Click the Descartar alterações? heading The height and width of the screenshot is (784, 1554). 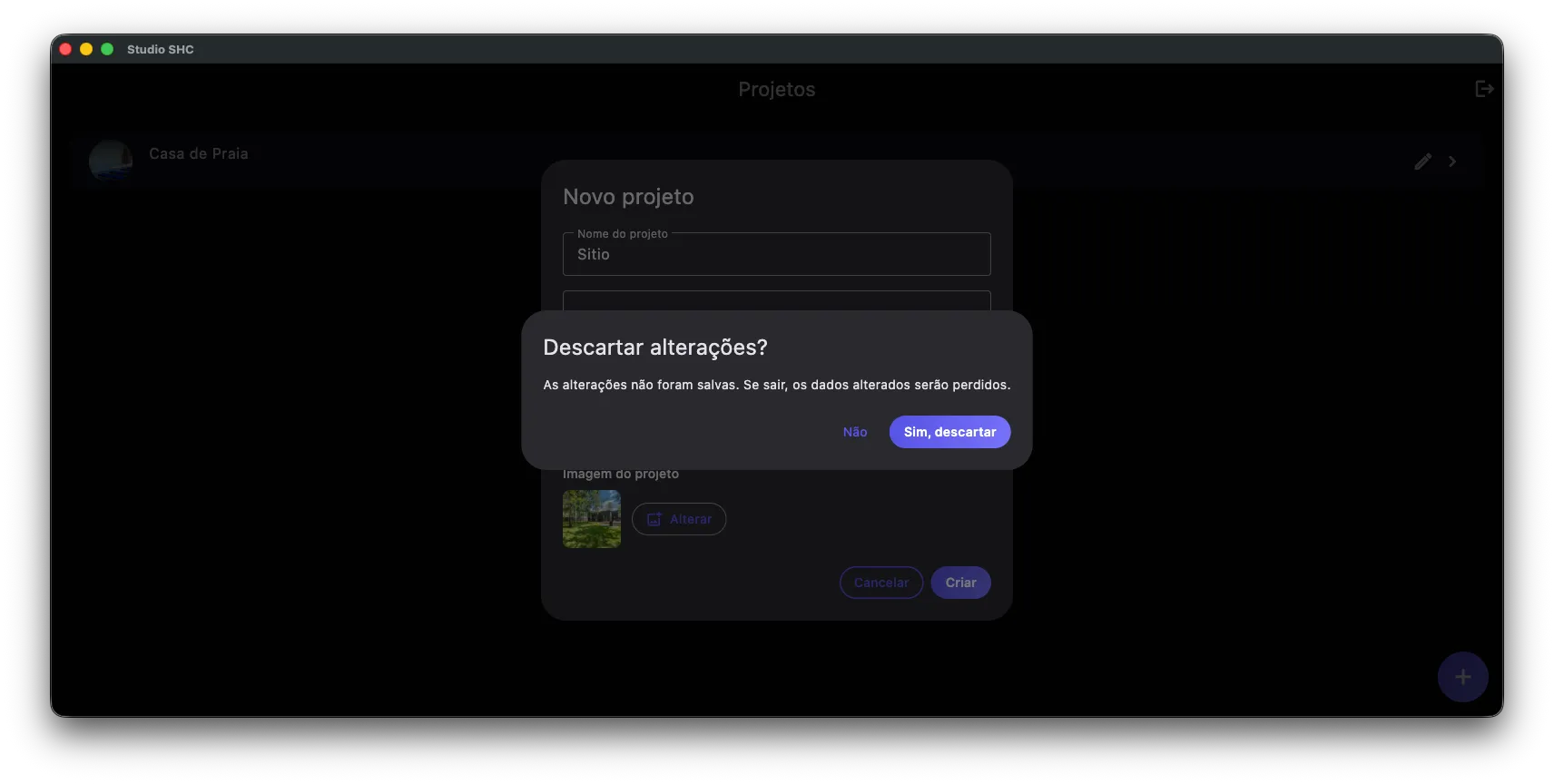655,348
